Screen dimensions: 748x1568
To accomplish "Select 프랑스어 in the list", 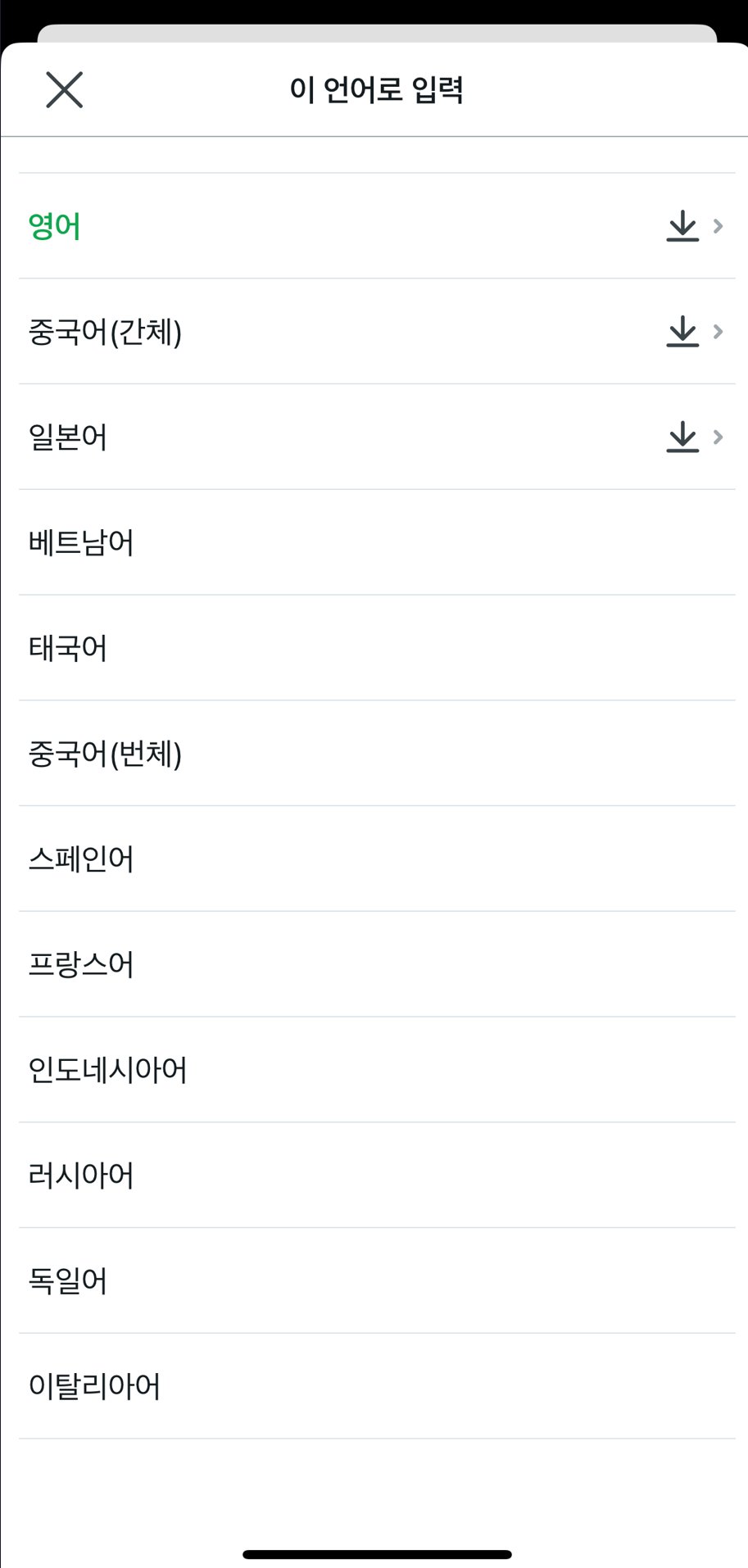I will [x=377, y=964].
